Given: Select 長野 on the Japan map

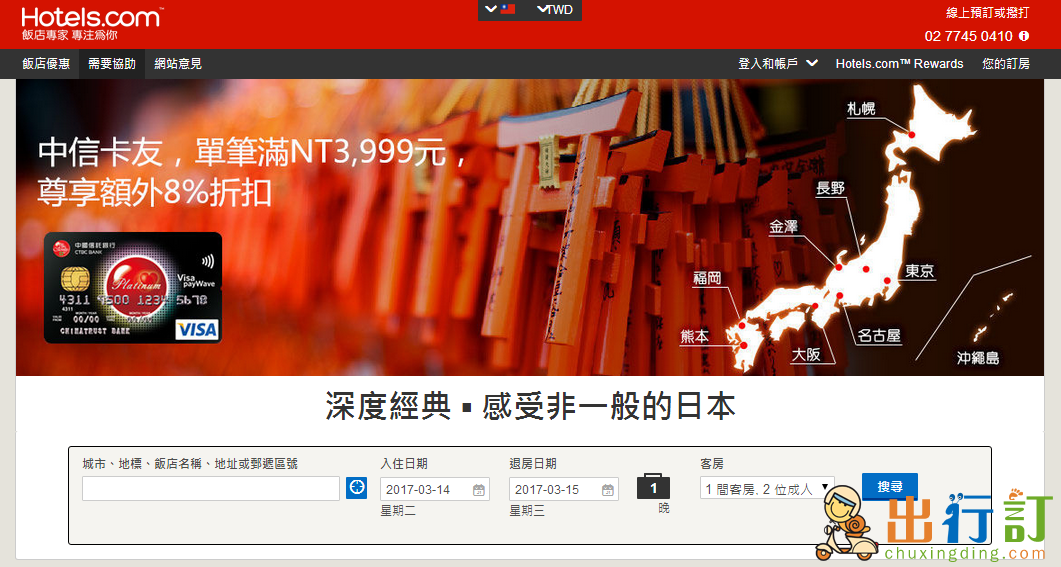Looking at the screenshot, I should (830, 189).
